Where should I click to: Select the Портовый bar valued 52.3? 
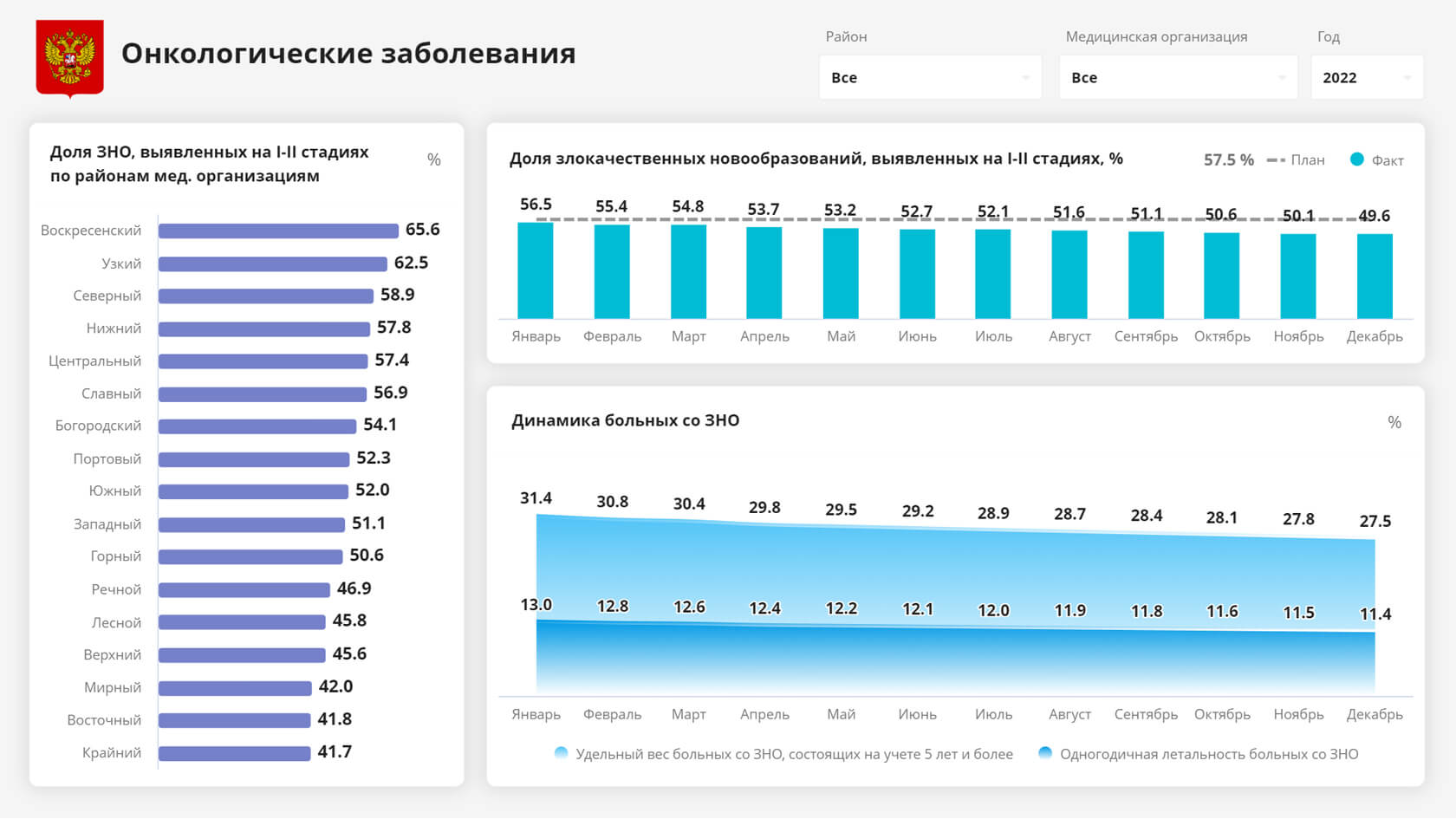point(254,459)
